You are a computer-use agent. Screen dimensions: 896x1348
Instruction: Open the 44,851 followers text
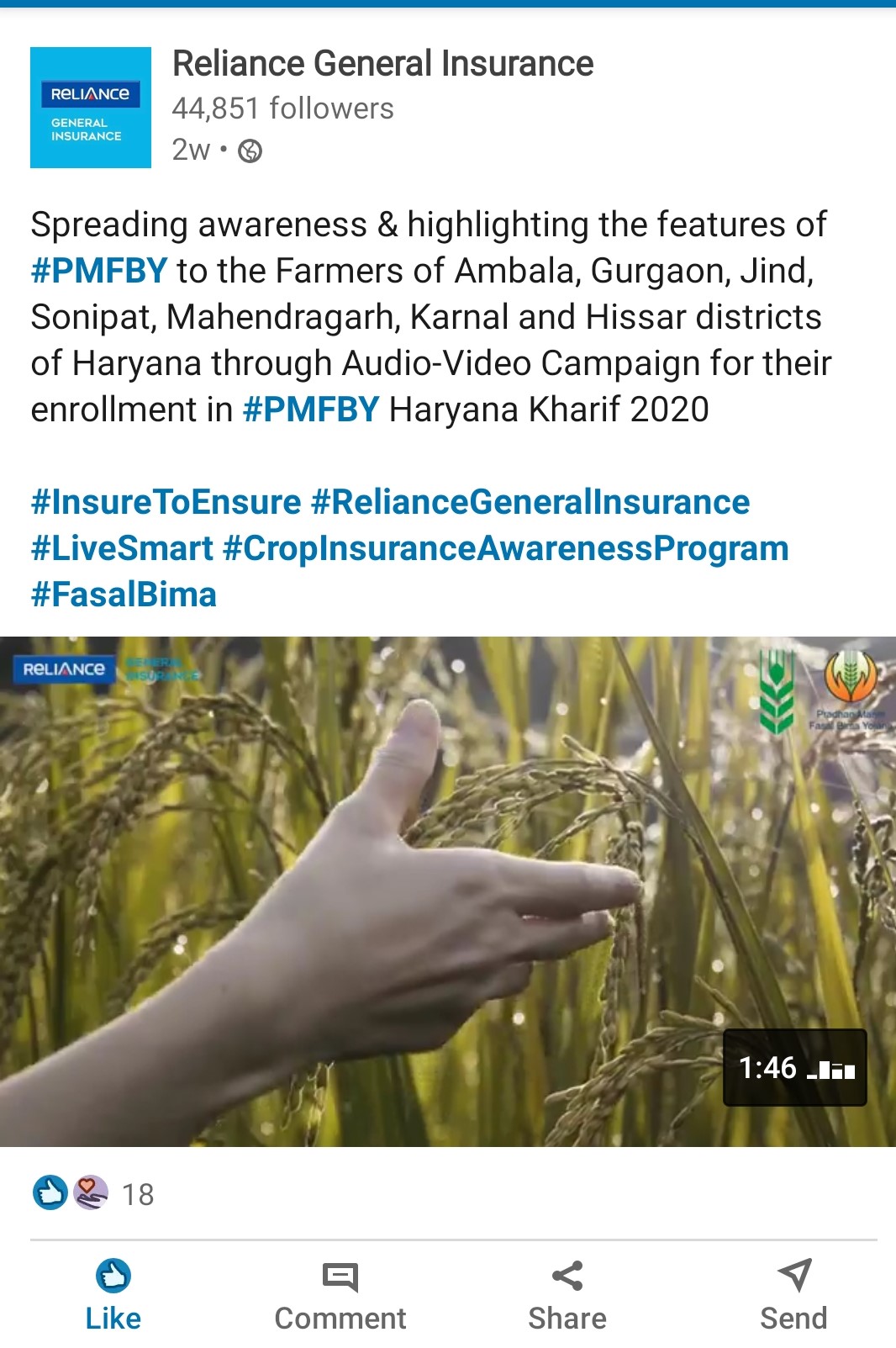(x=282, y=108)
